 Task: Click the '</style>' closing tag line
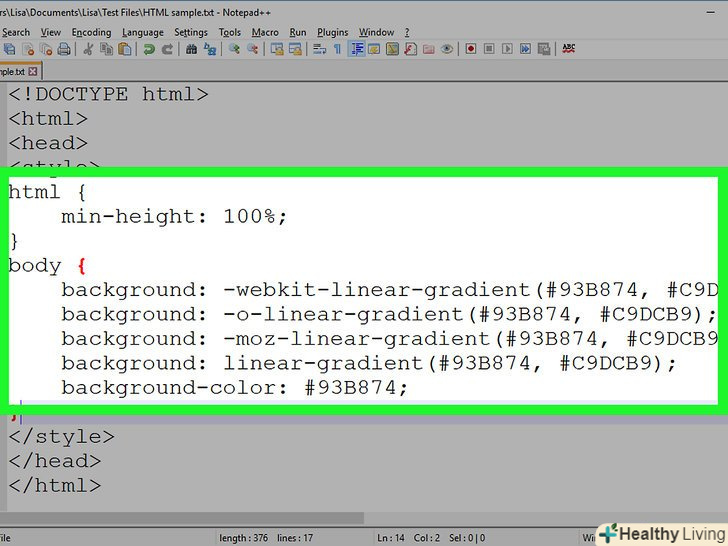point(61,436)
